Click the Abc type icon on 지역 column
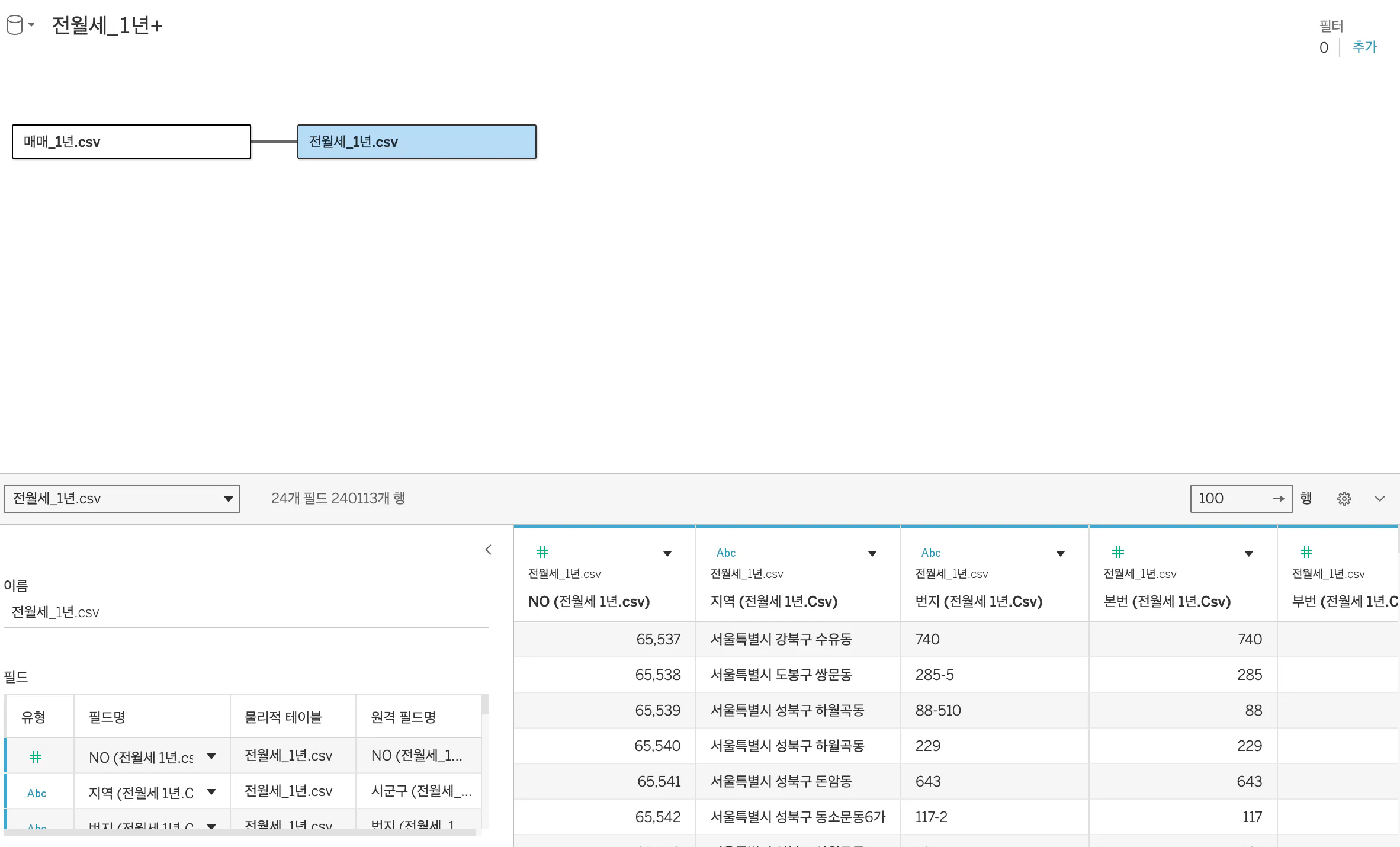1400x847 pixels. tap(725, 553)
